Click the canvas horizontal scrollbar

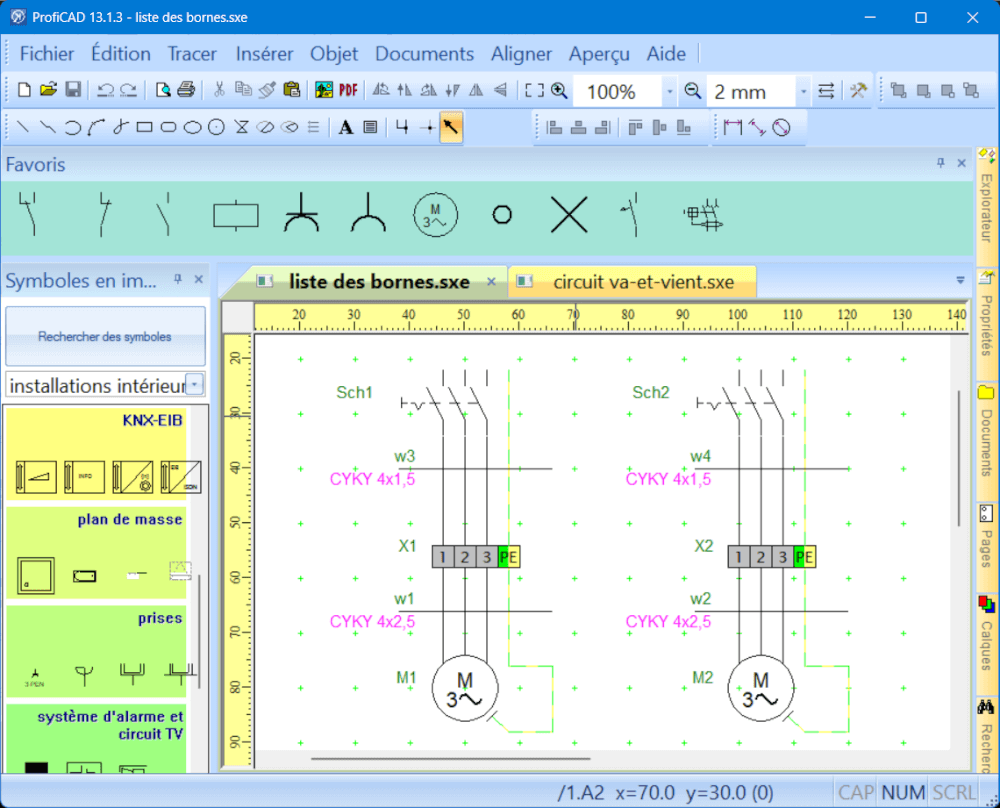[x=450, y=758]
